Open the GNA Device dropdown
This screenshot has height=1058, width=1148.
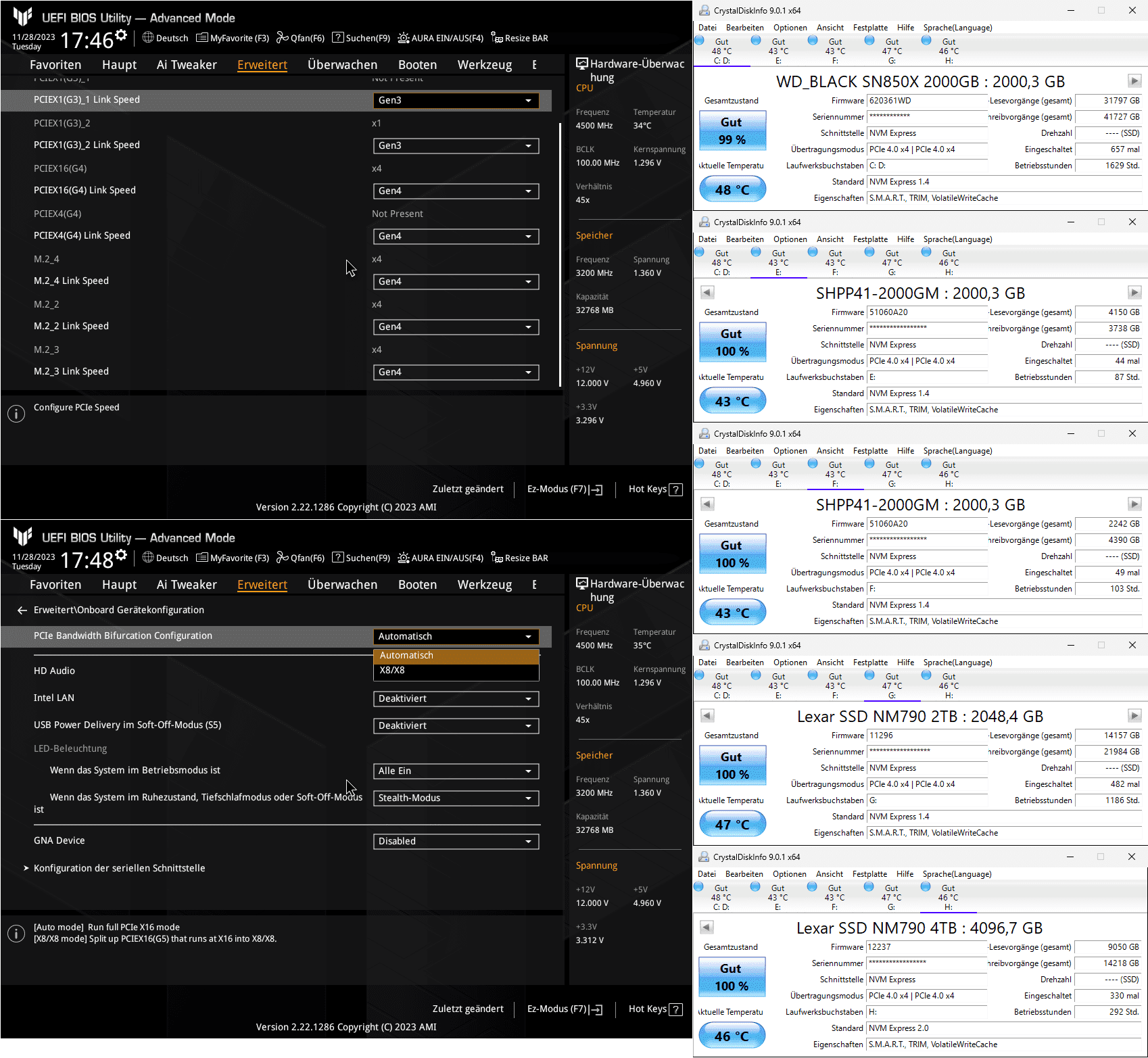click(x=456, y=841)
